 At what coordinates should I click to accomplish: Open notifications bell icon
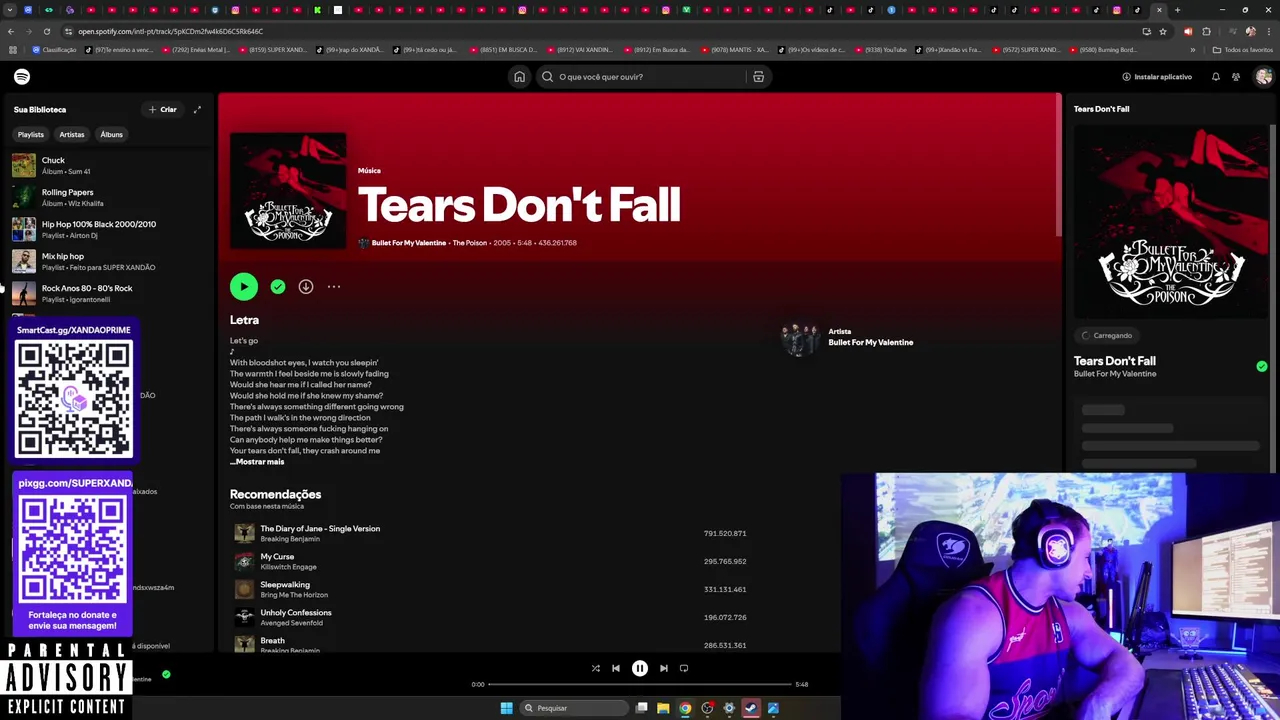click(x=1216, y=77)
